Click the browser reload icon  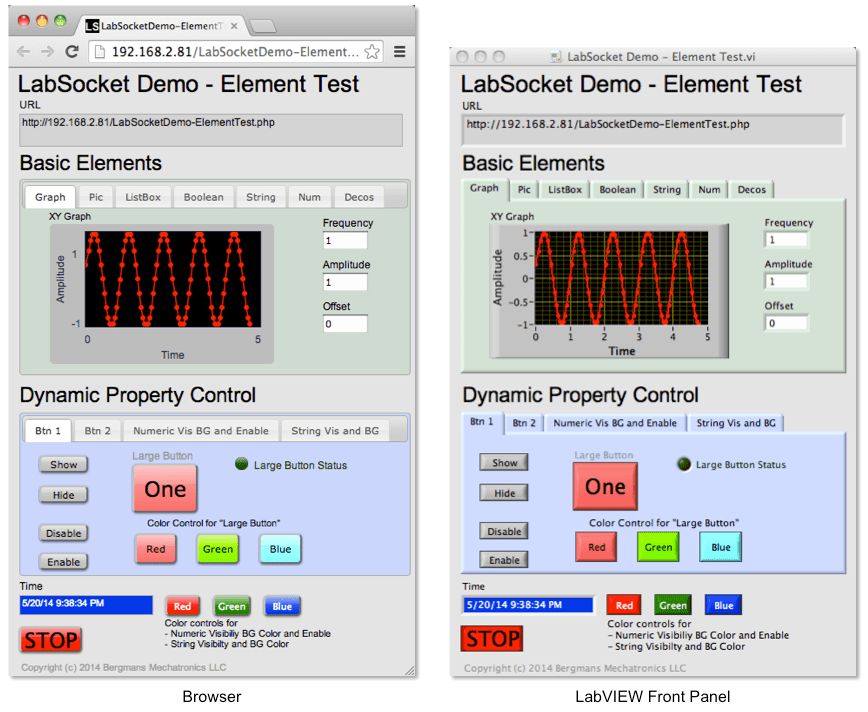click(70, 49)
